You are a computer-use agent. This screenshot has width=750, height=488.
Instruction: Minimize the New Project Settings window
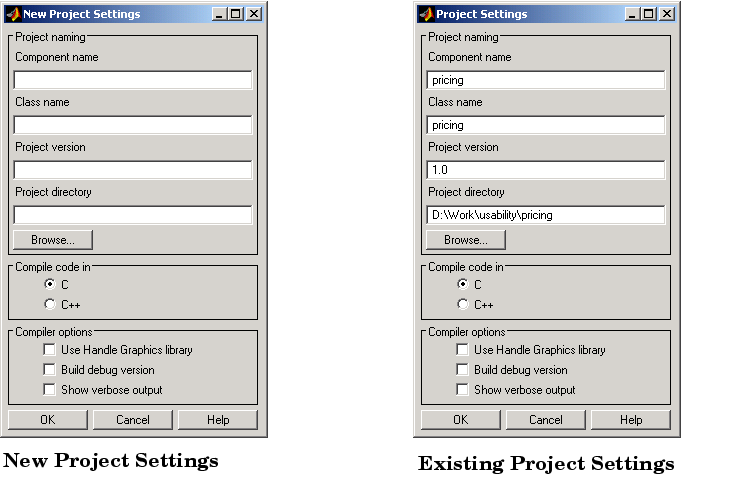click(219, 14)
